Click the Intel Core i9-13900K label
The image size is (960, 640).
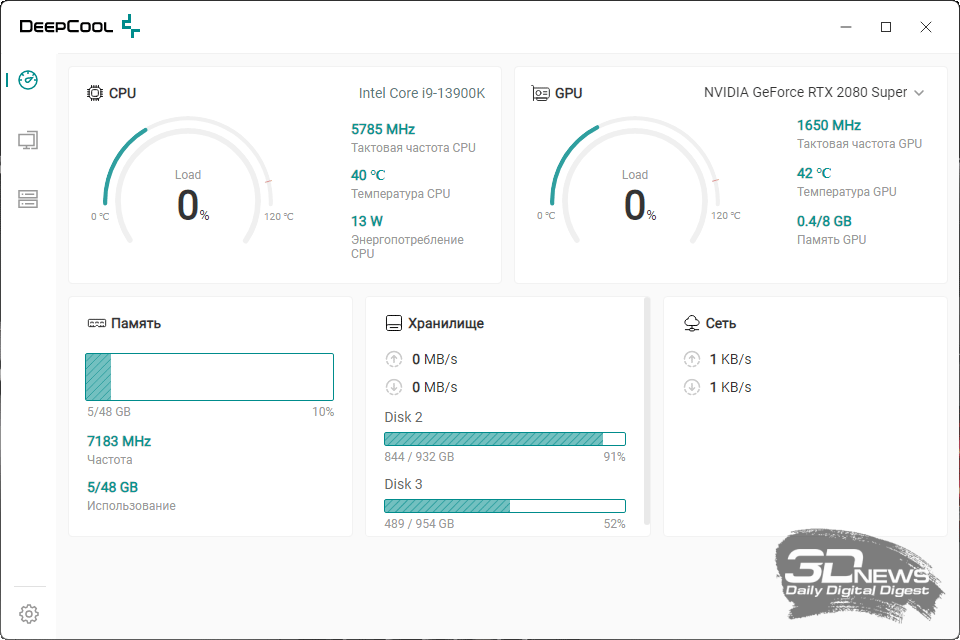[x=422, y=93]
